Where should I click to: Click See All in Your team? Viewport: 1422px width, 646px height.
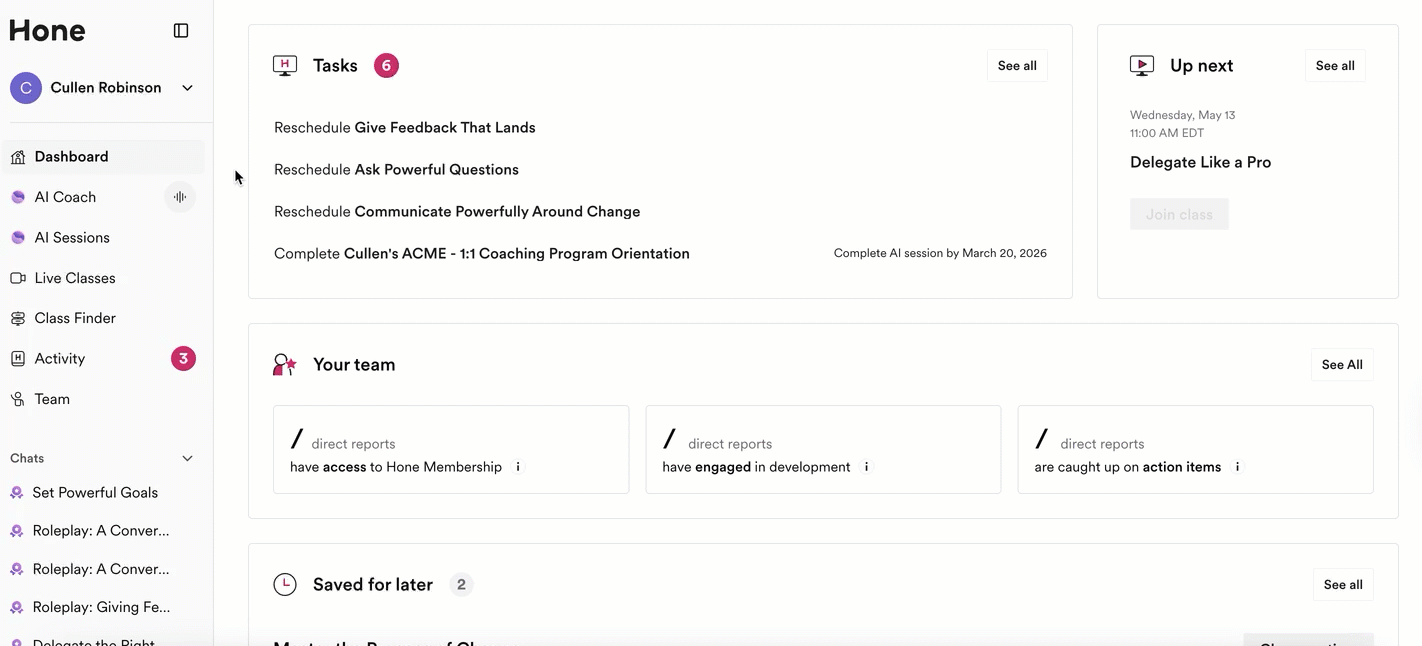(x=1341, y=365)
